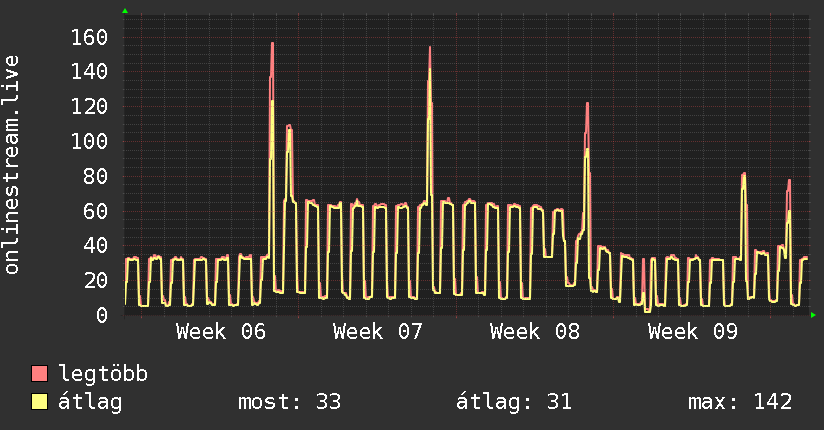Click the 'most: 33' value
The image size is (824, 430).
coord(290,402)
